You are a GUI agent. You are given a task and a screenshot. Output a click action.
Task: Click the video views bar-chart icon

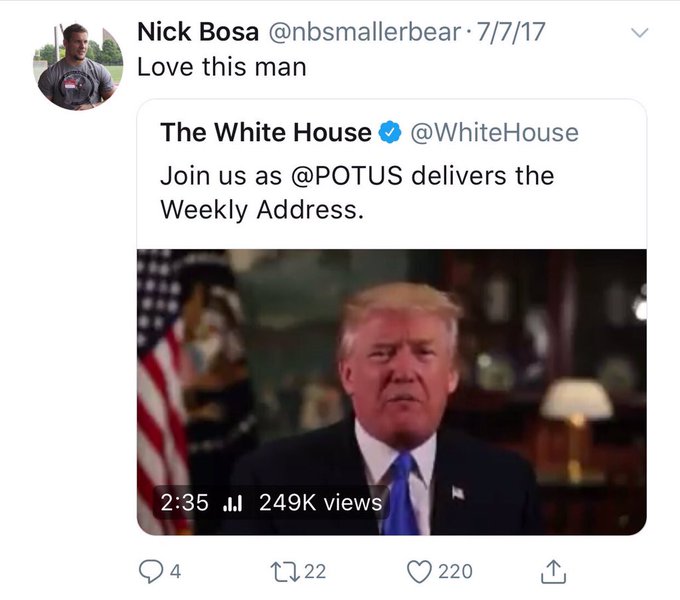point(233,504)
